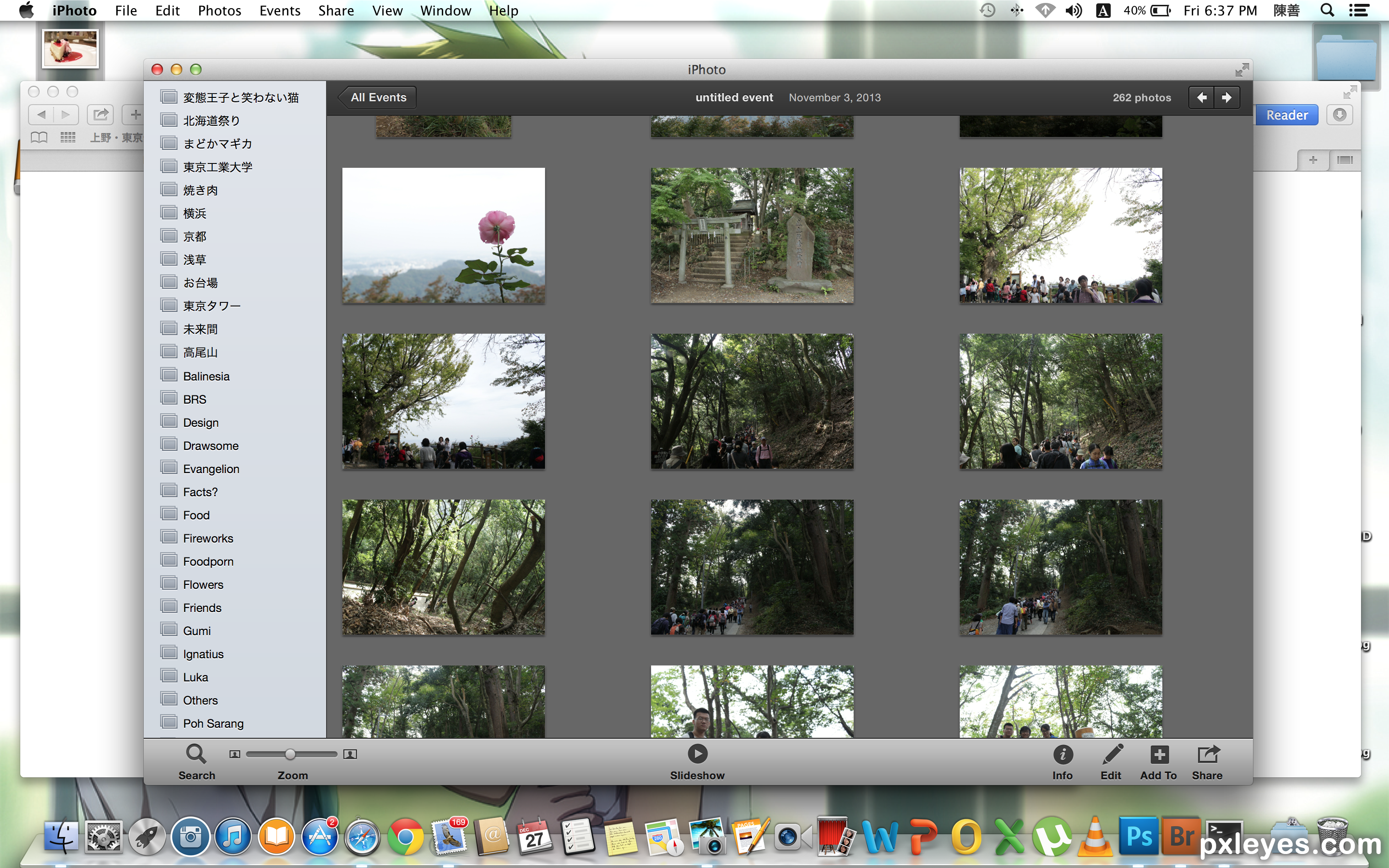Open Spotlight search in menu bar

click(x=1327, y=10)
